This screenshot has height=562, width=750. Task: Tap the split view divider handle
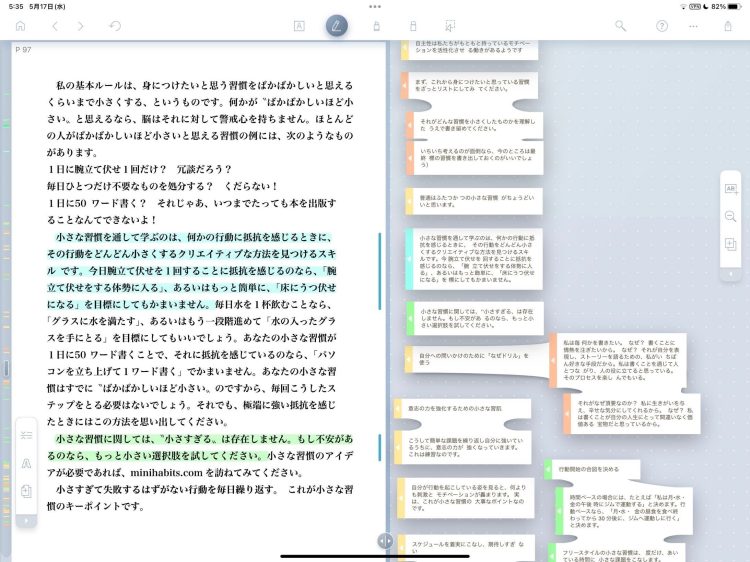pyautogui.click(x=385, y=541)
